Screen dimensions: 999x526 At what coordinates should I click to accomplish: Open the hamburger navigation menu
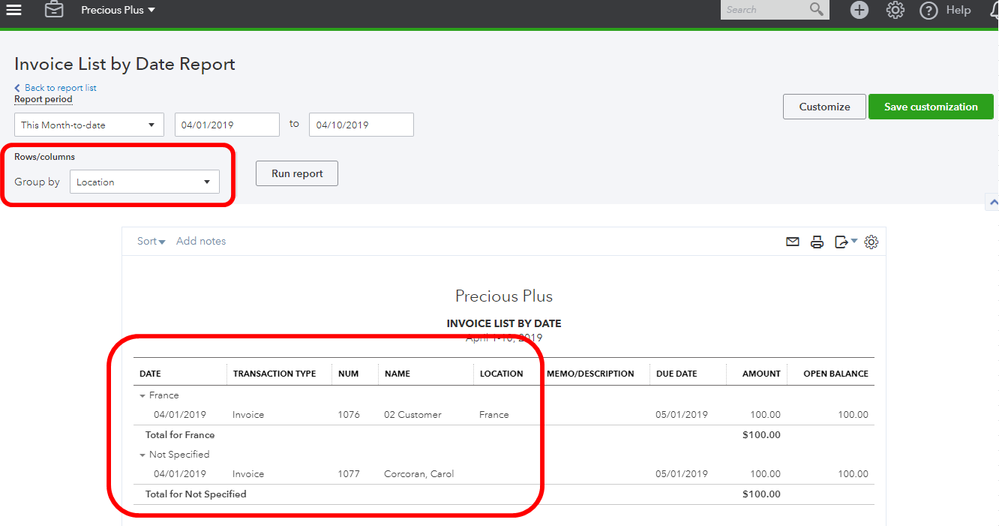(13, 10)
